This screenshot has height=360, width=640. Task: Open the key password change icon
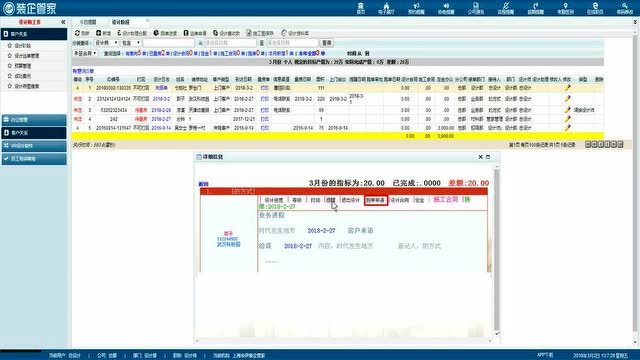click(625, 8)
